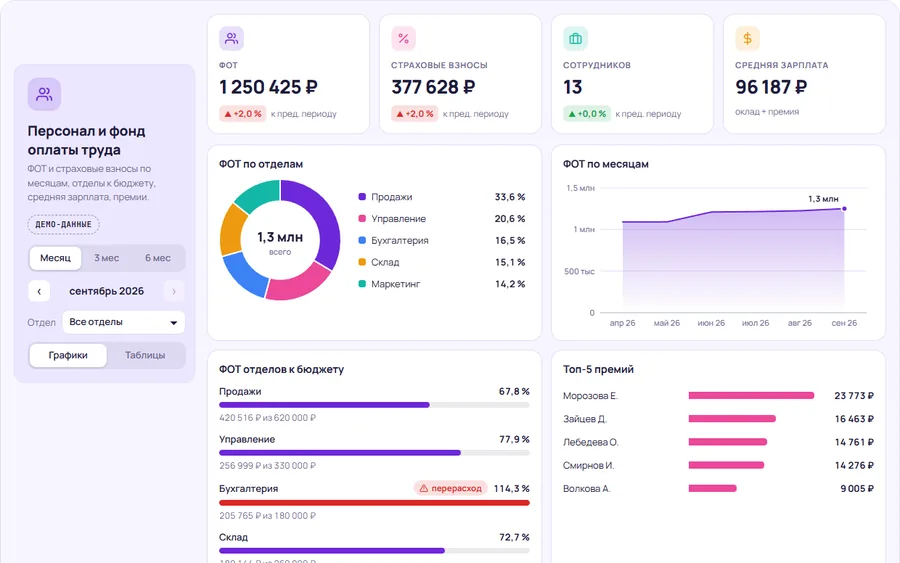Click the +0,0 % badge on Сотрудников card

pyautogui.click(x=587, y=114)
